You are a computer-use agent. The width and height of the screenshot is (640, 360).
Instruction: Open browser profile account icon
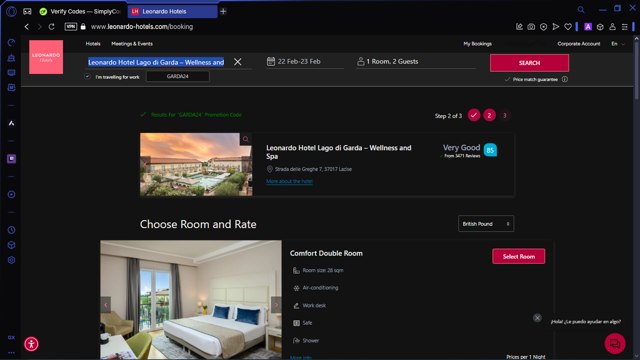click(x=612, y=27)
